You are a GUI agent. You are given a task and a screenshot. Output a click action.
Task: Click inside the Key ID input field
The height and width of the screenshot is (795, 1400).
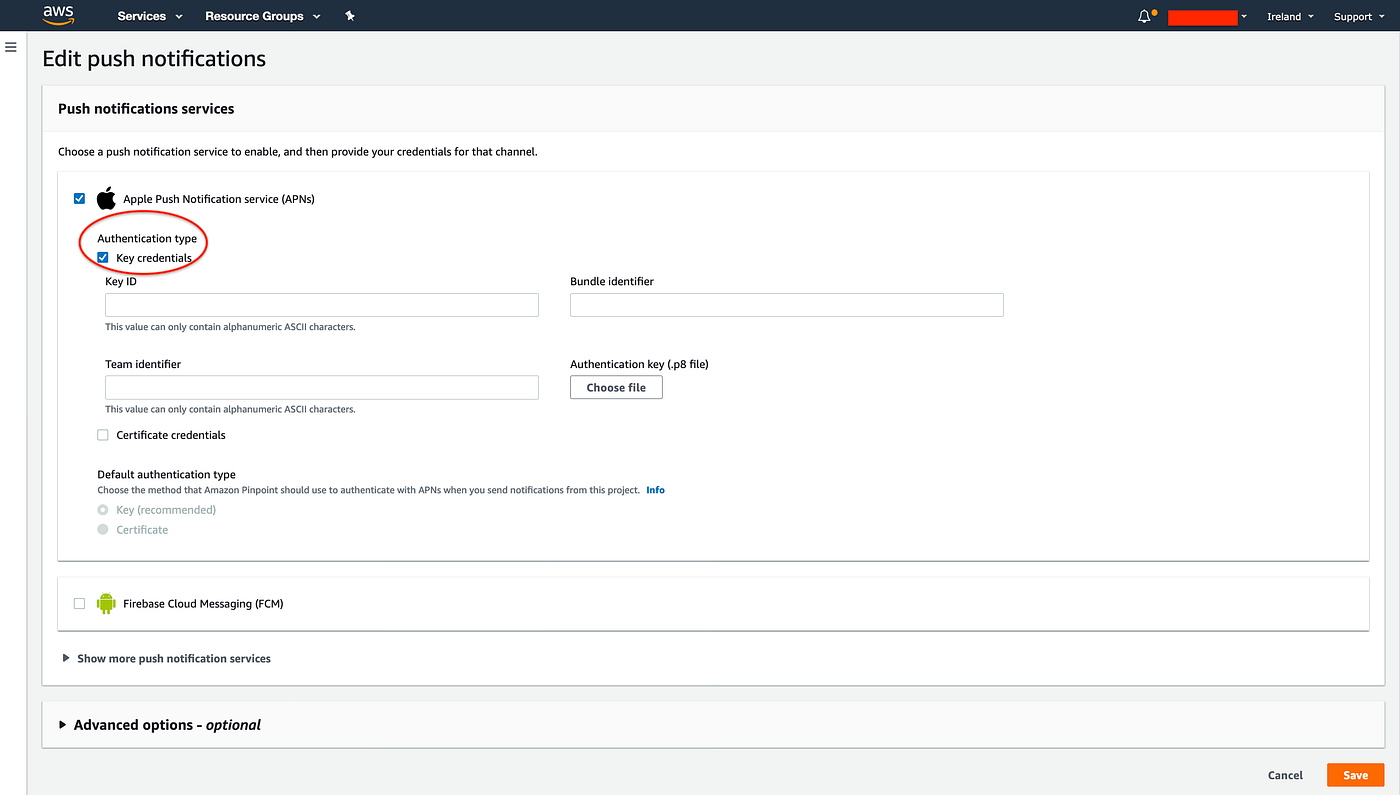[321, 304]
